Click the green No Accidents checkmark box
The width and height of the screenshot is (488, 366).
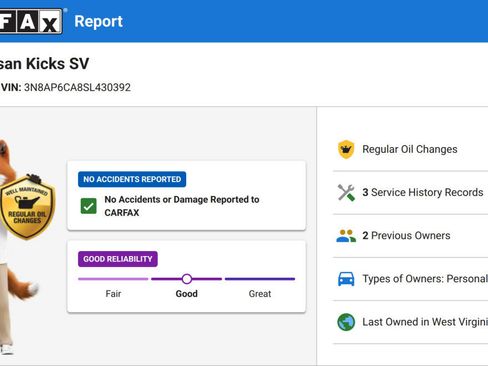pos(89,206)
